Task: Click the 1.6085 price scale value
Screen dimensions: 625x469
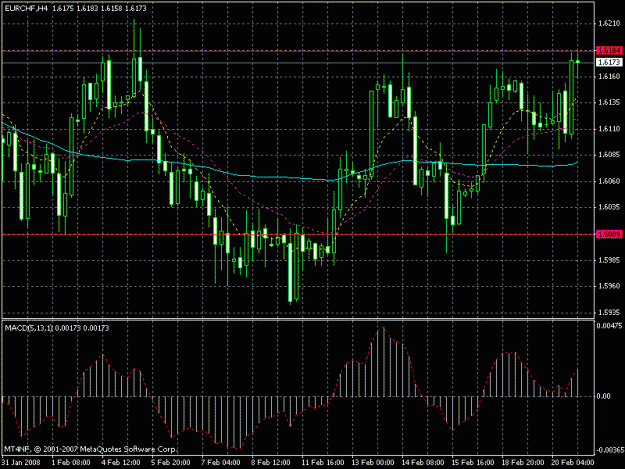Action: [x=609, y=155]
